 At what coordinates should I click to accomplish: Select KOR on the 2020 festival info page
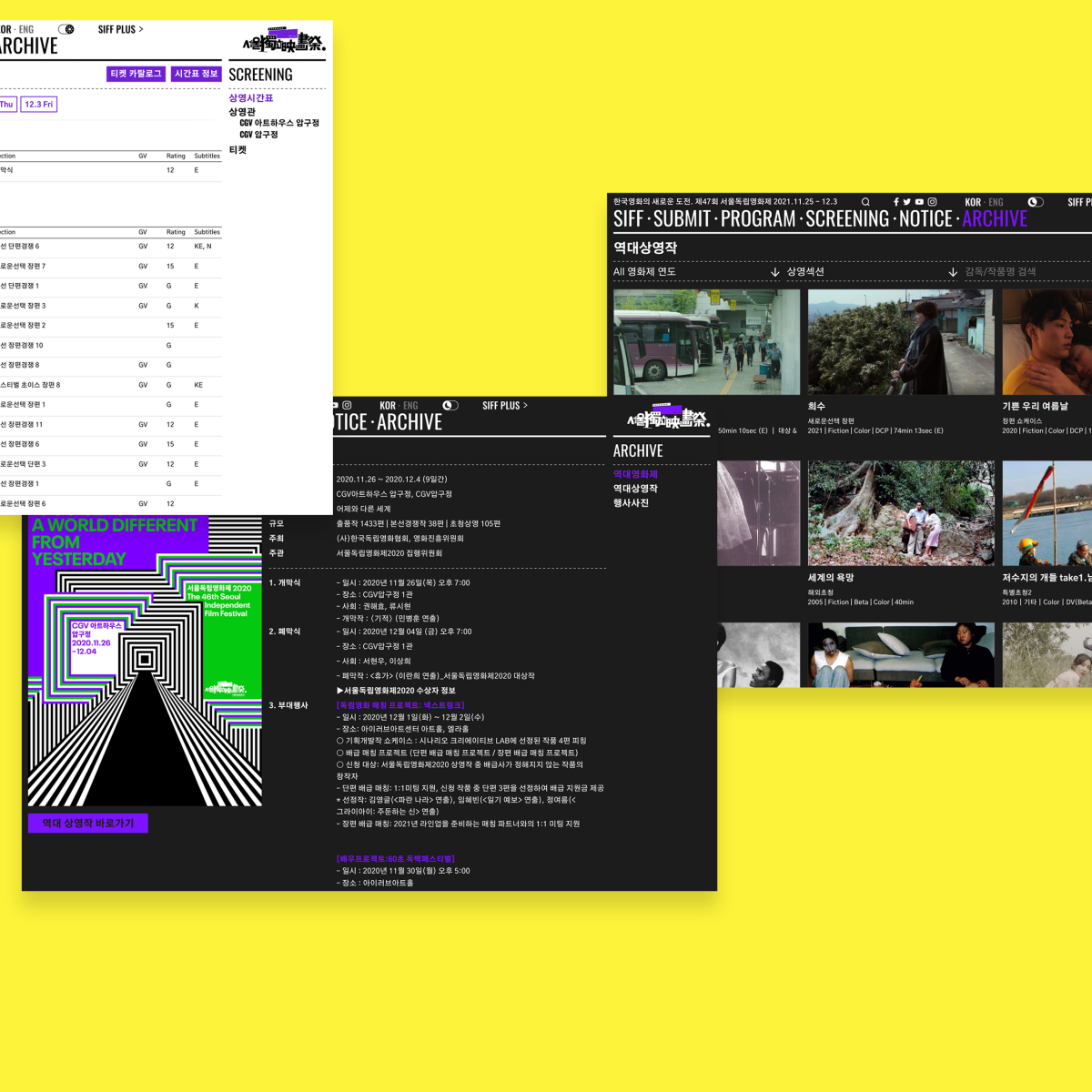coord(388,406)
